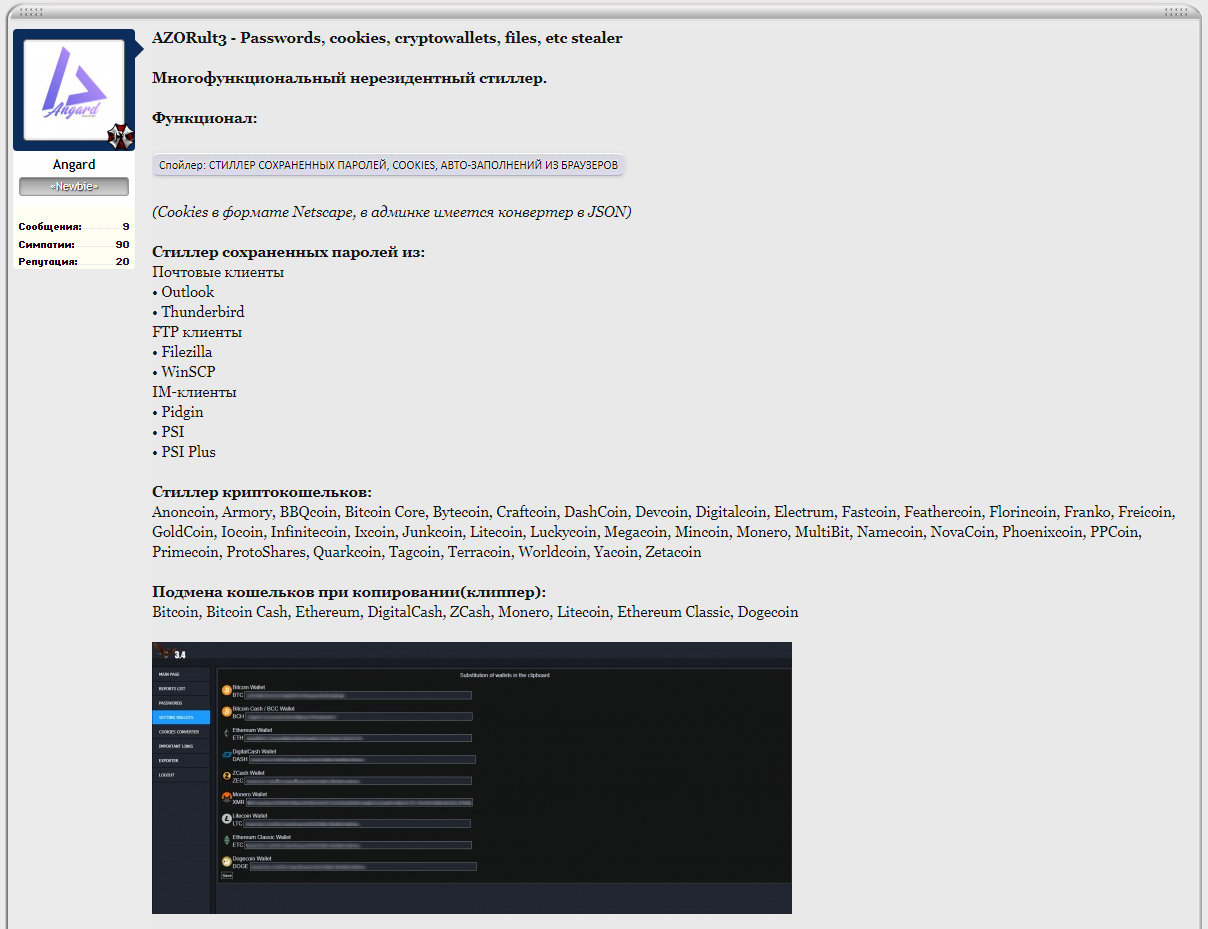Click the ZCash Wallet icon
Viewport: 1208px width, 929px height.
click(x=226, y=776)
